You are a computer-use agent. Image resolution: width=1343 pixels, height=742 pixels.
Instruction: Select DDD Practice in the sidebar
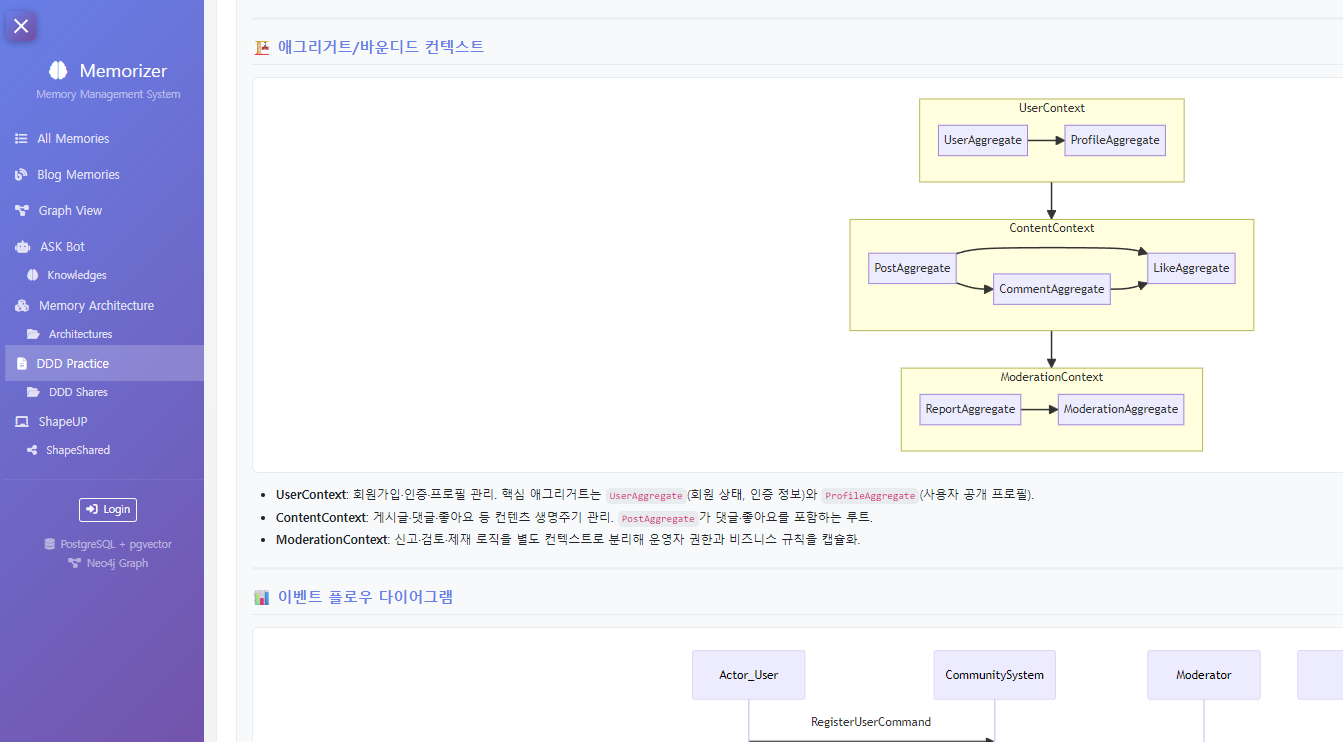pyautogui.click(x=72, y=364)
